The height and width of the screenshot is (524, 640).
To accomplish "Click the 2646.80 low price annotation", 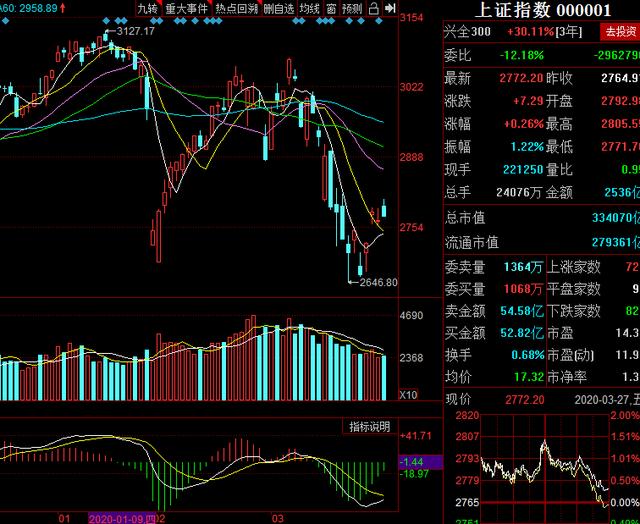I will [x=378, y=282].
